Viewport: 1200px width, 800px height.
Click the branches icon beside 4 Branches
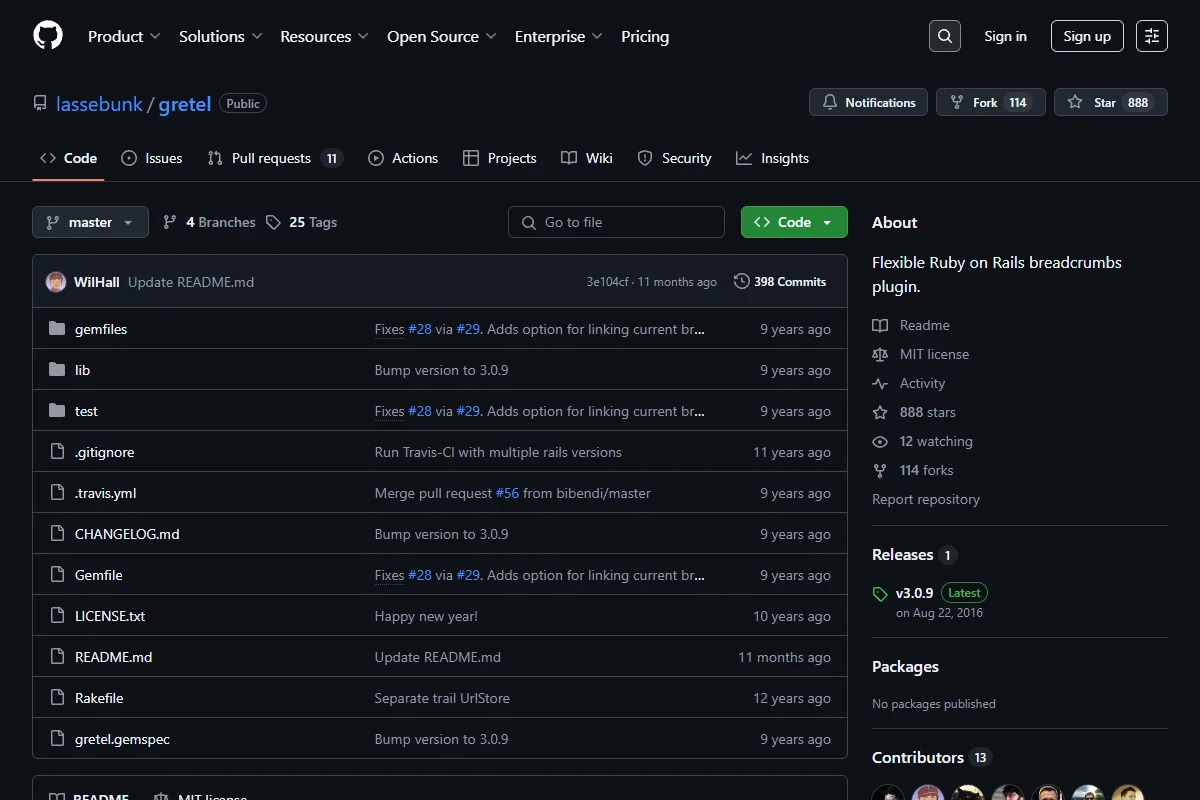click(x=170, y=222)
